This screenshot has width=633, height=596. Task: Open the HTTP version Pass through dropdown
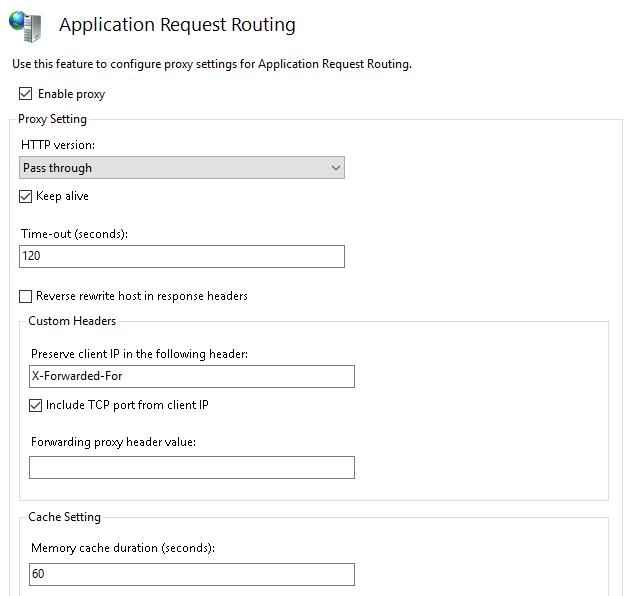coord(182,168)
